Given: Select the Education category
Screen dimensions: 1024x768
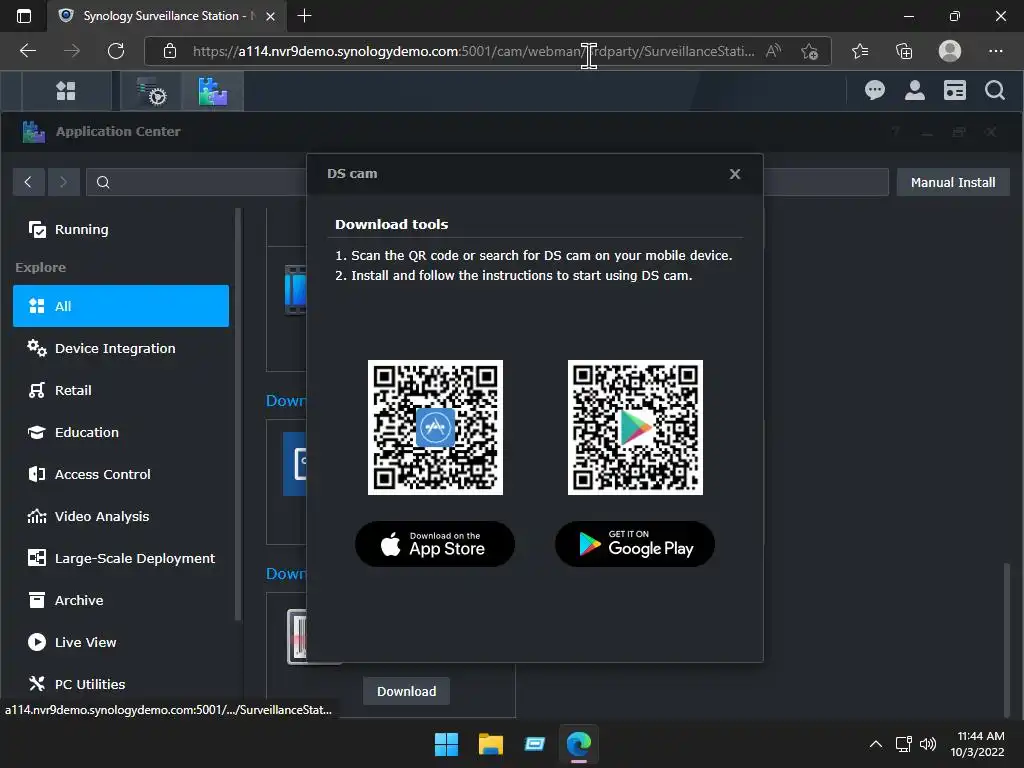Looking at the screenshot, I should pyautogui.click(x=121, y=432).
